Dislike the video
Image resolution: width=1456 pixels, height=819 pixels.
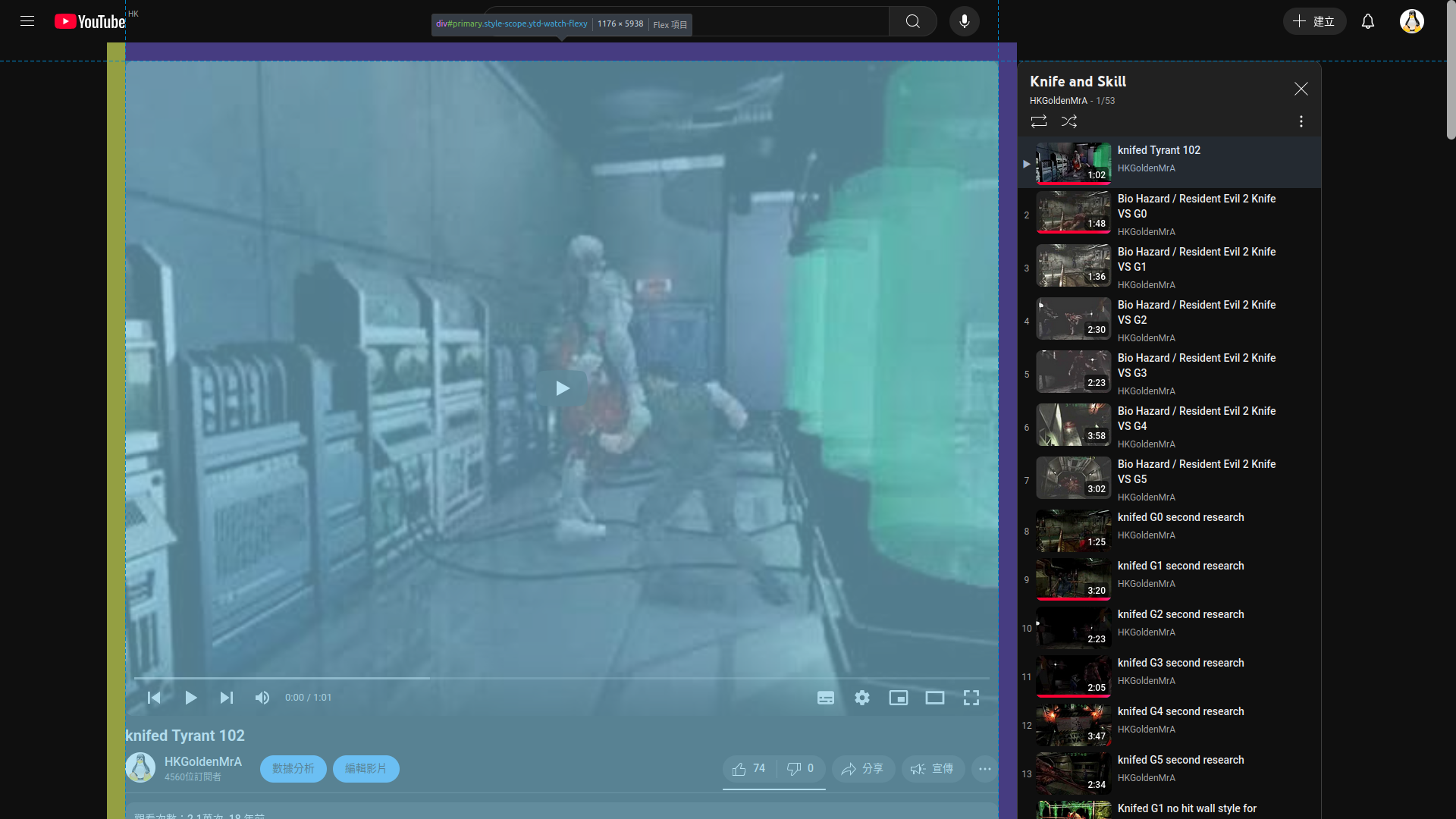tap(801, 769)
